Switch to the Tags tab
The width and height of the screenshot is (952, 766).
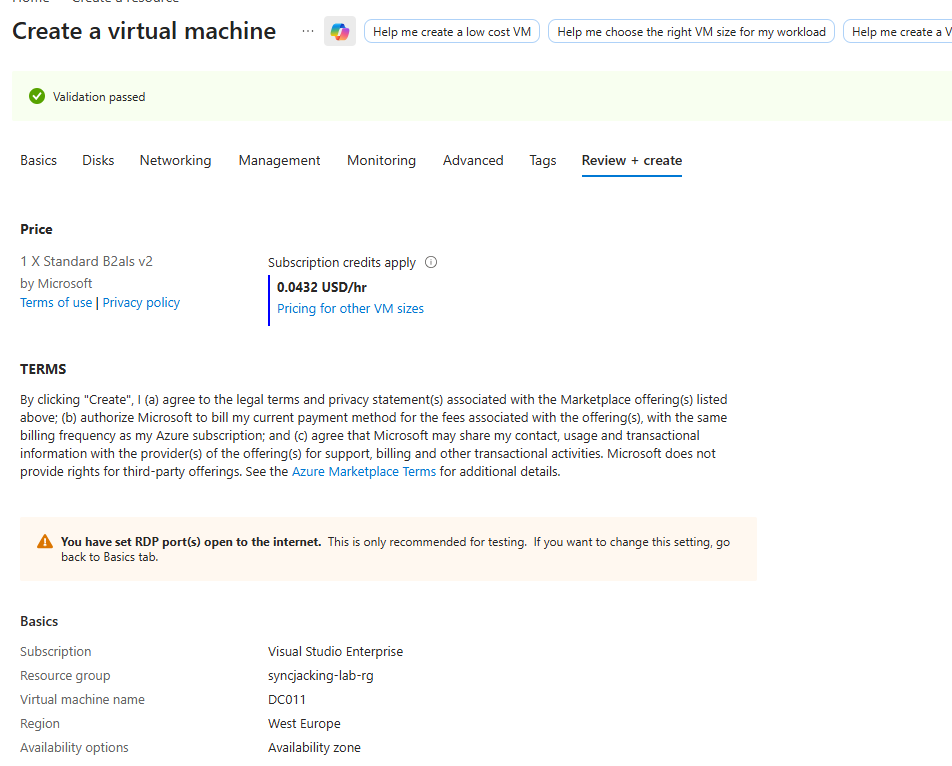(543, 160)
